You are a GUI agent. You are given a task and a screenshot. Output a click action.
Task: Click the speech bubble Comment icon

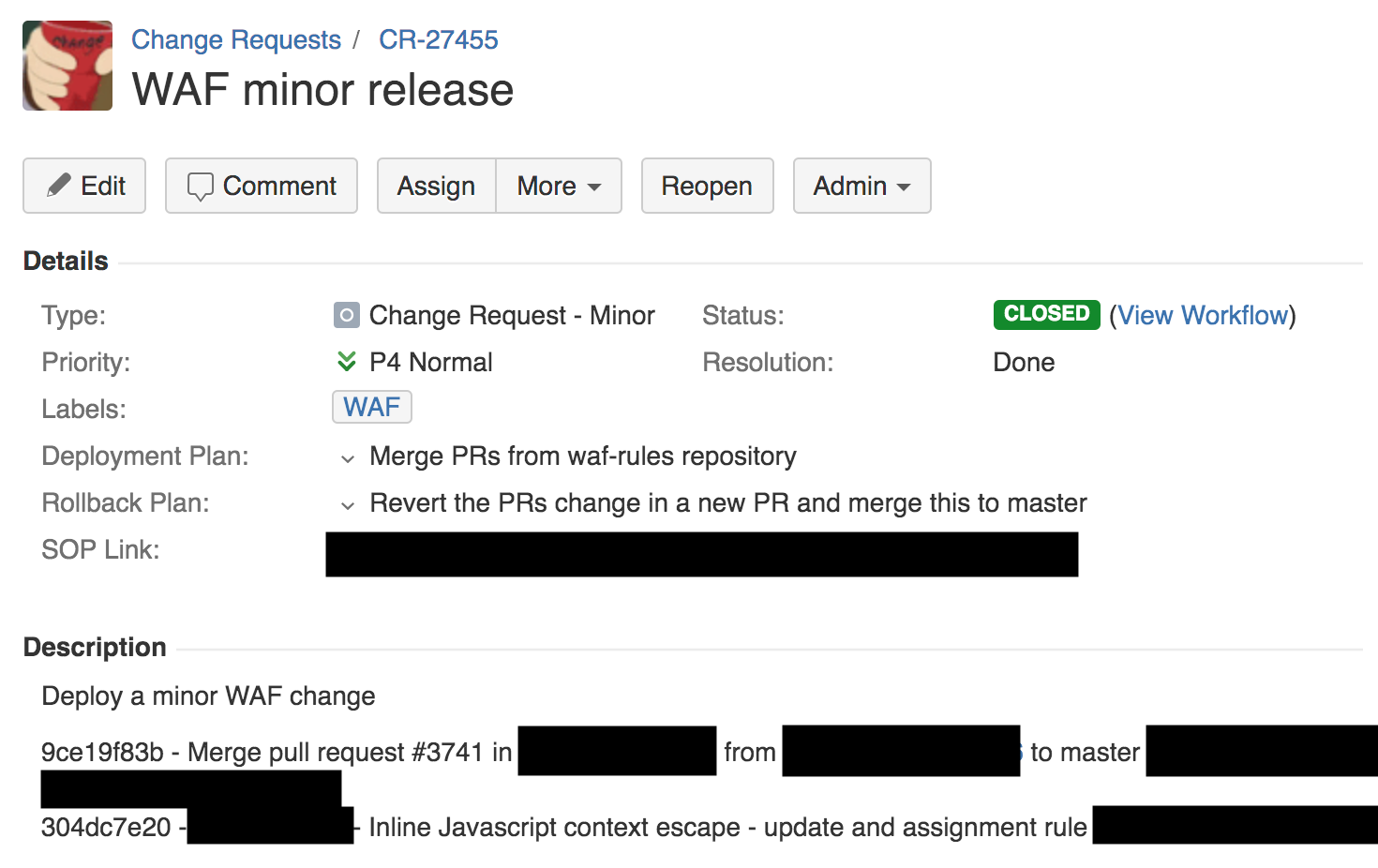200,187
